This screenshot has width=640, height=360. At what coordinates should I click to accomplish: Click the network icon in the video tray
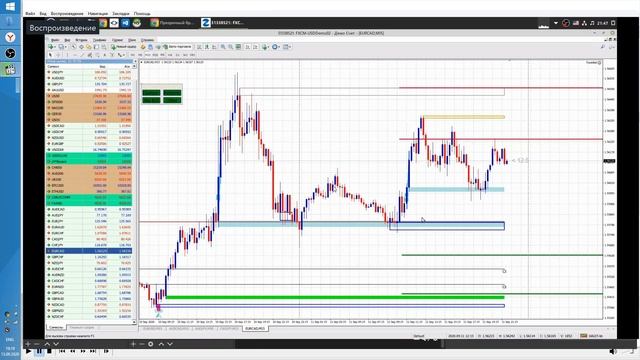[x=584, y=23]
